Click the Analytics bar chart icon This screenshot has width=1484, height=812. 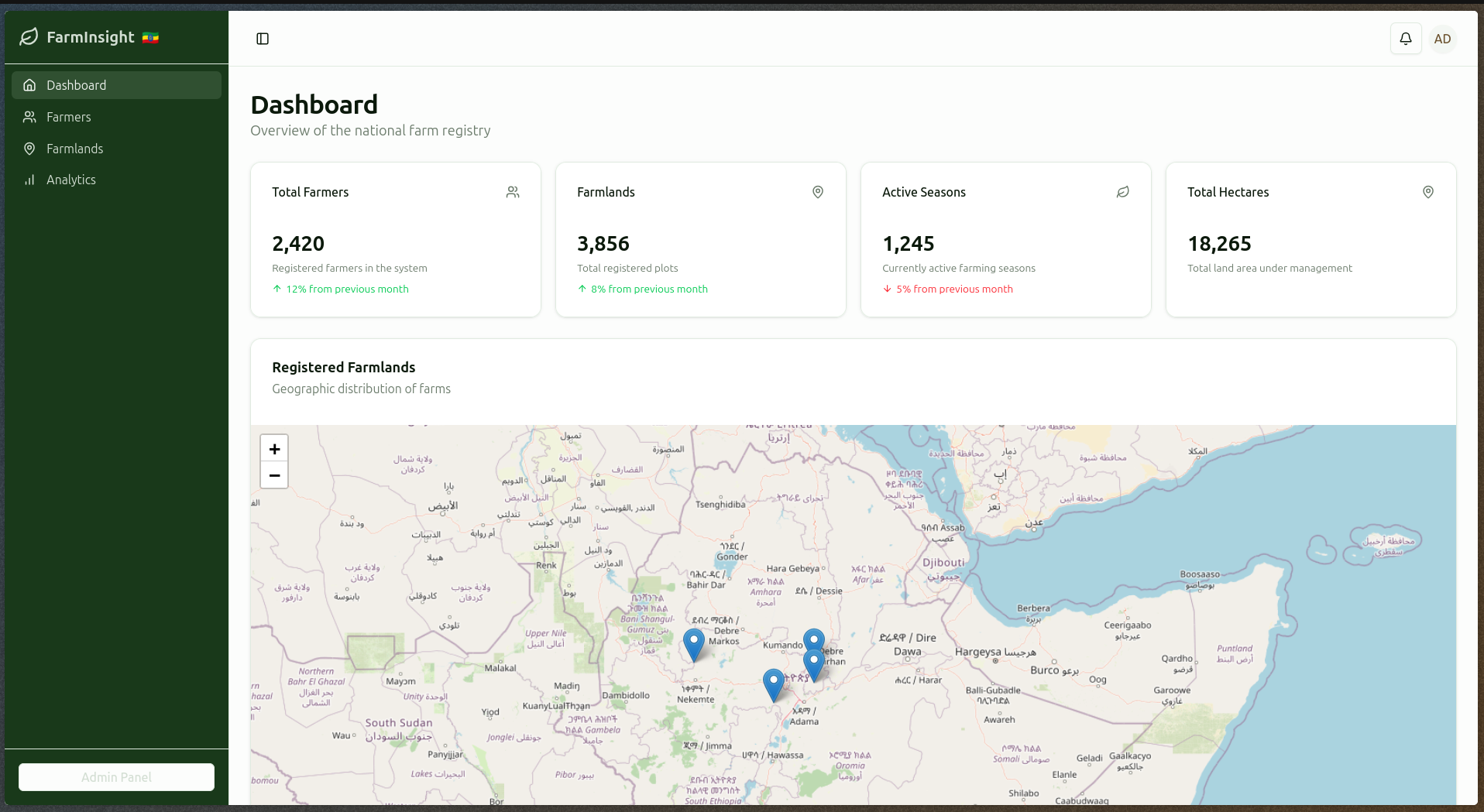29,180
